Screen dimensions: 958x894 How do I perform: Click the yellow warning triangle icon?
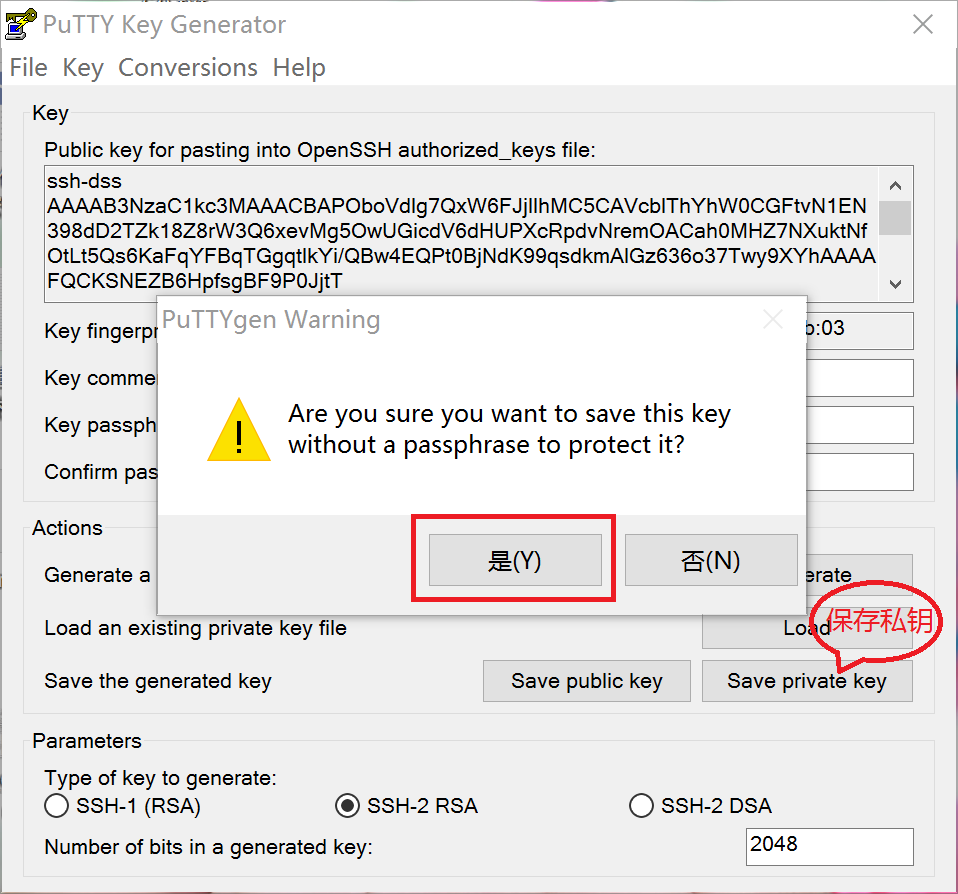pyautogui.click(x=239, y=430)
